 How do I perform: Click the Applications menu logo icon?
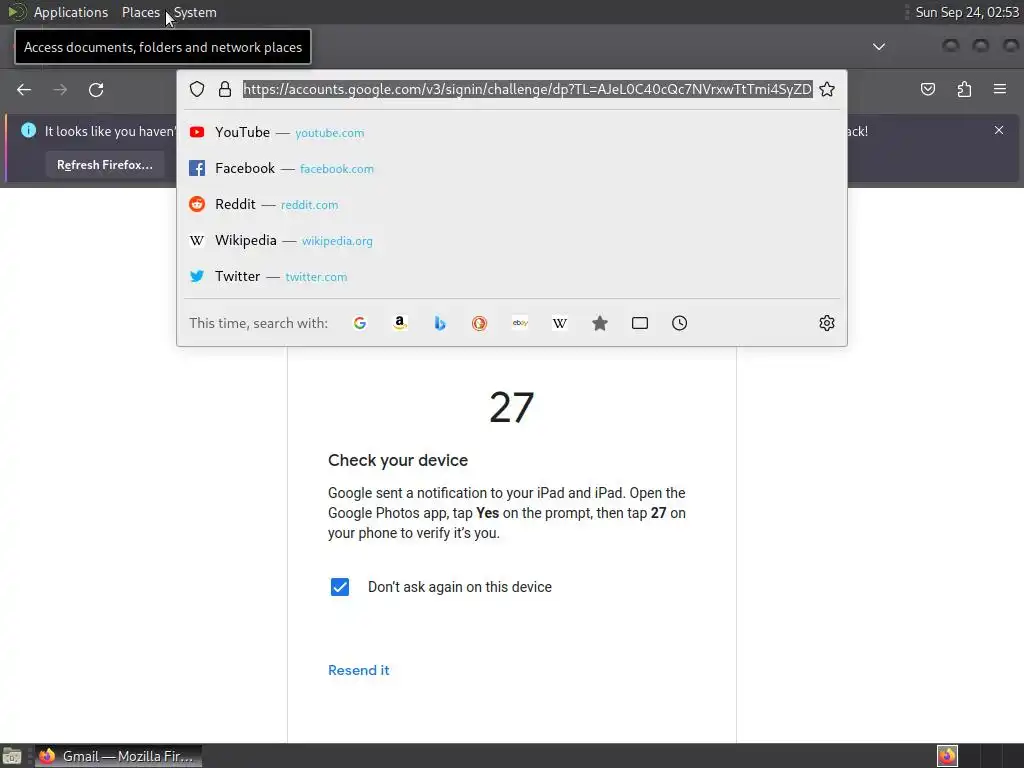17,12
